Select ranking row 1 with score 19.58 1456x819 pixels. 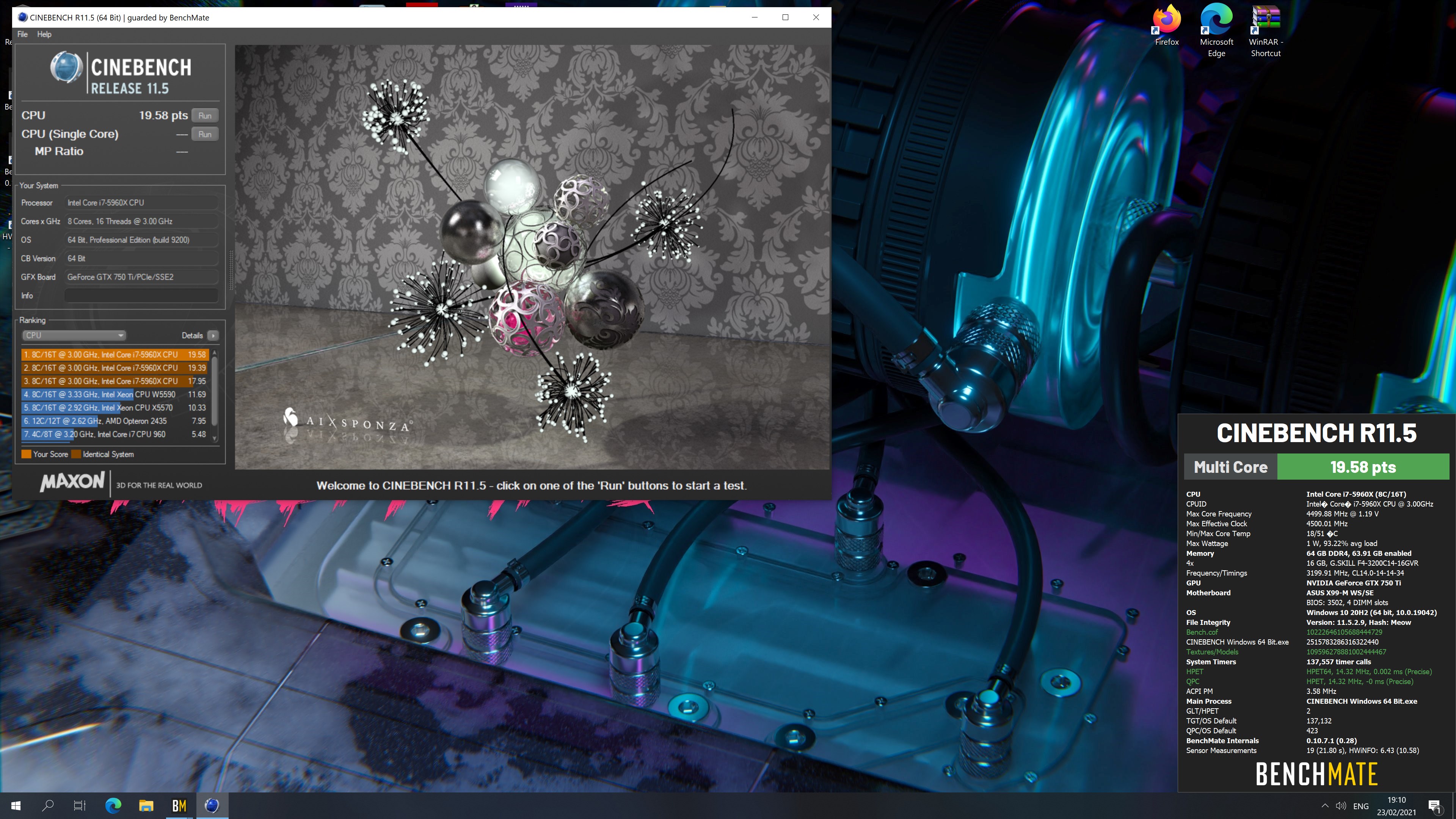click(115, 355)
